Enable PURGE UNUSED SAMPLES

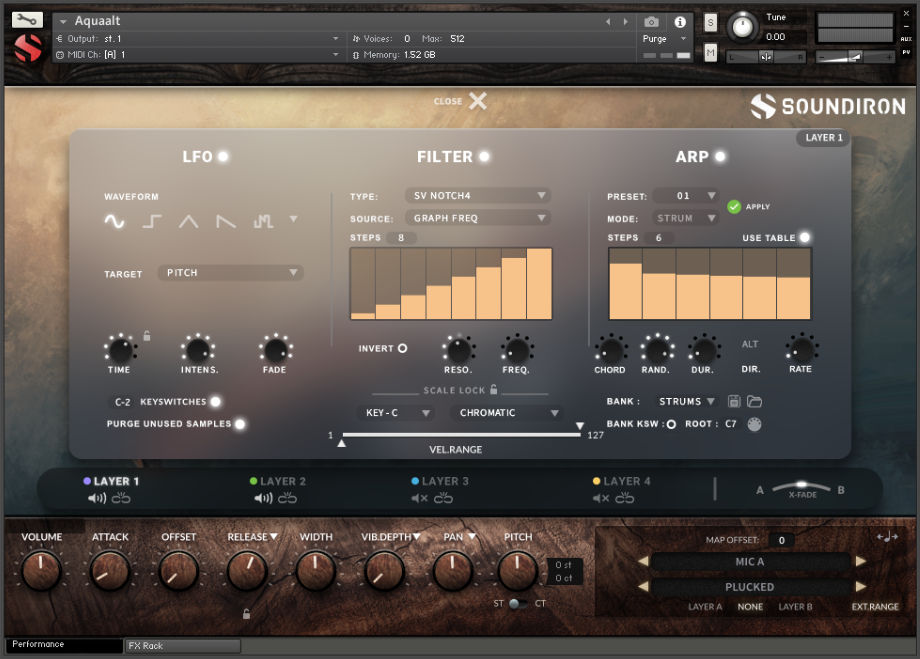tap(238, 426)
